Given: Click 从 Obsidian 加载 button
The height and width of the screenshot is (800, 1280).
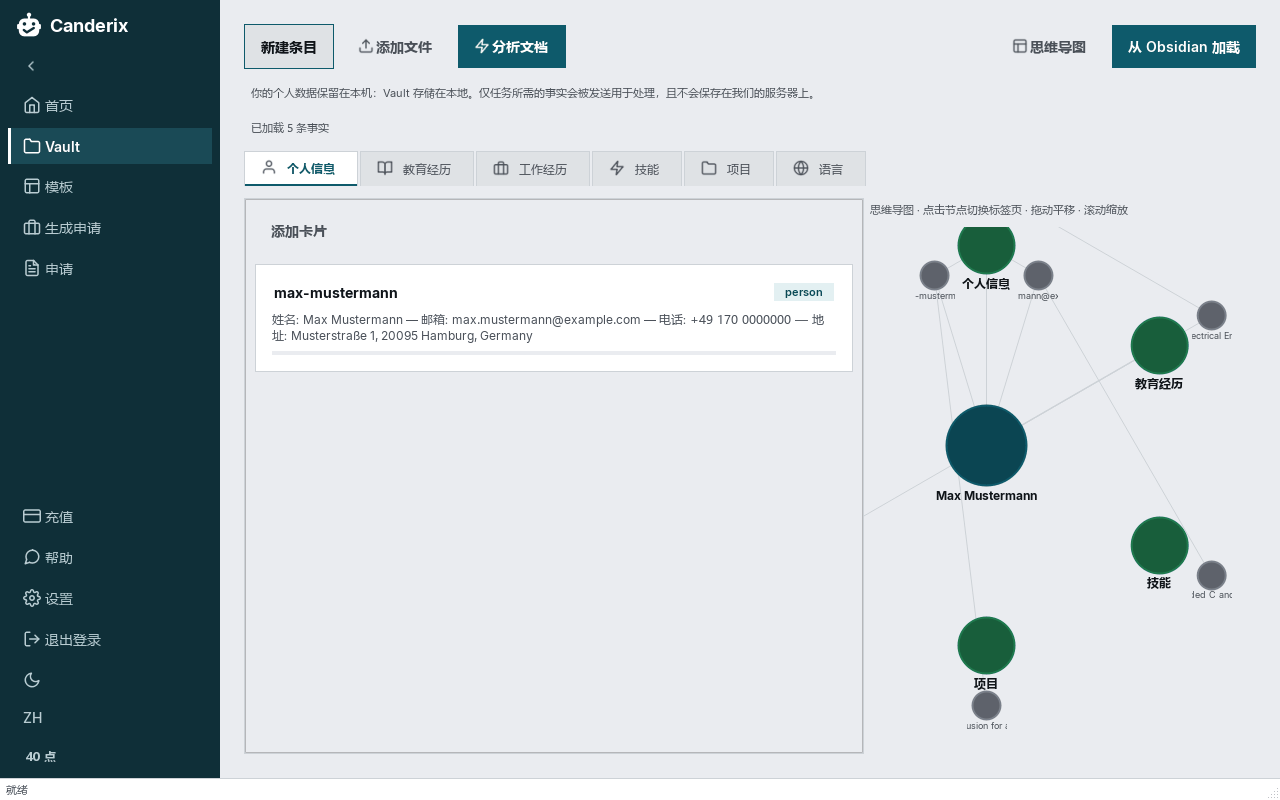Looking at the screenshot, I should (x=1184, y=47).
